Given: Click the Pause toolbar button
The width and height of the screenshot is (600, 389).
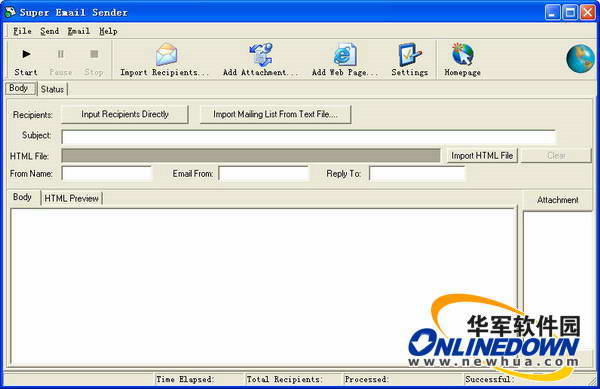Looking at the screenshot, I should (x=61, y=61).
